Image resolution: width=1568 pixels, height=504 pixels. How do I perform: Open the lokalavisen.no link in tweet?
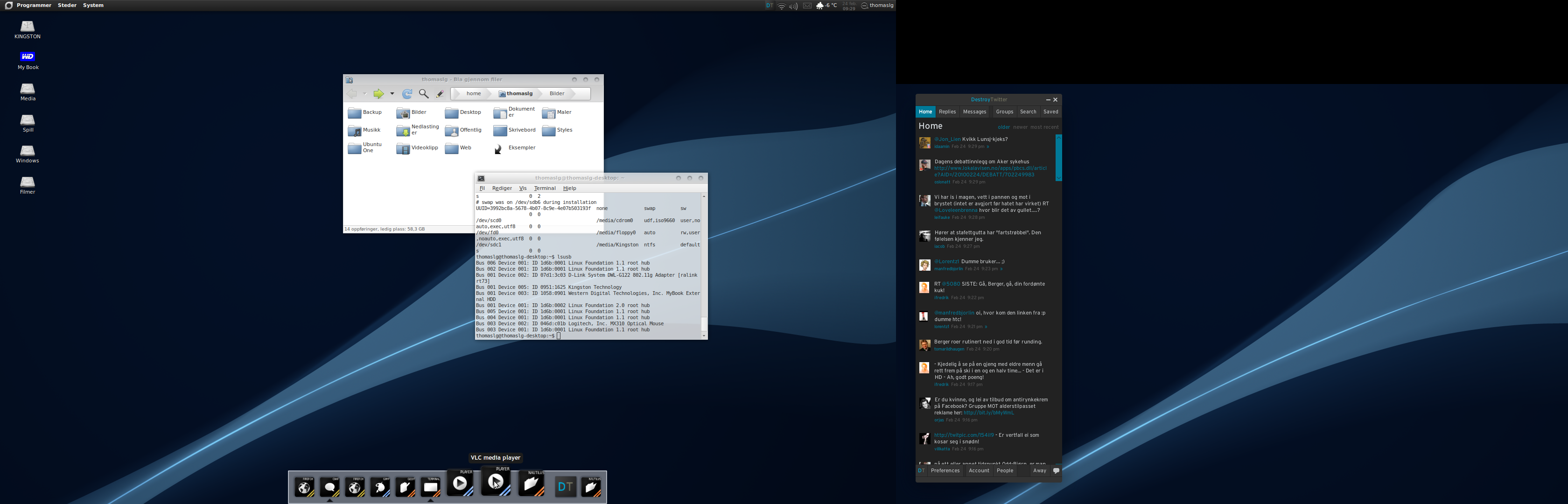click(990, 172)
